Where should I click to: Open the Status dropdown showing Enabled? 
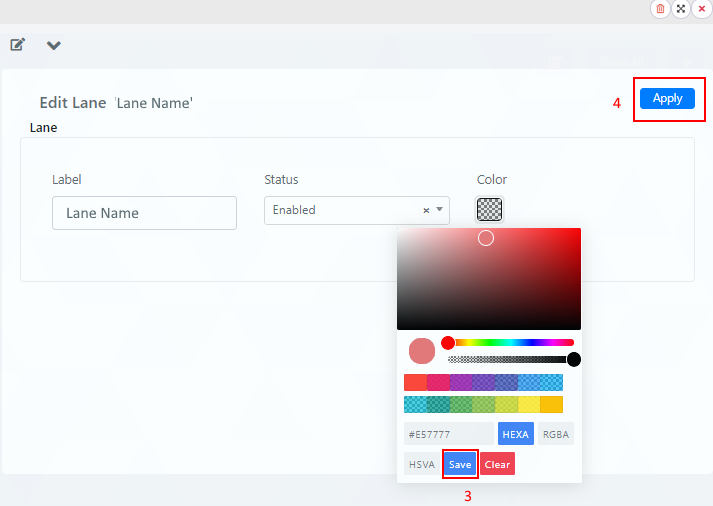pos(356,210)
